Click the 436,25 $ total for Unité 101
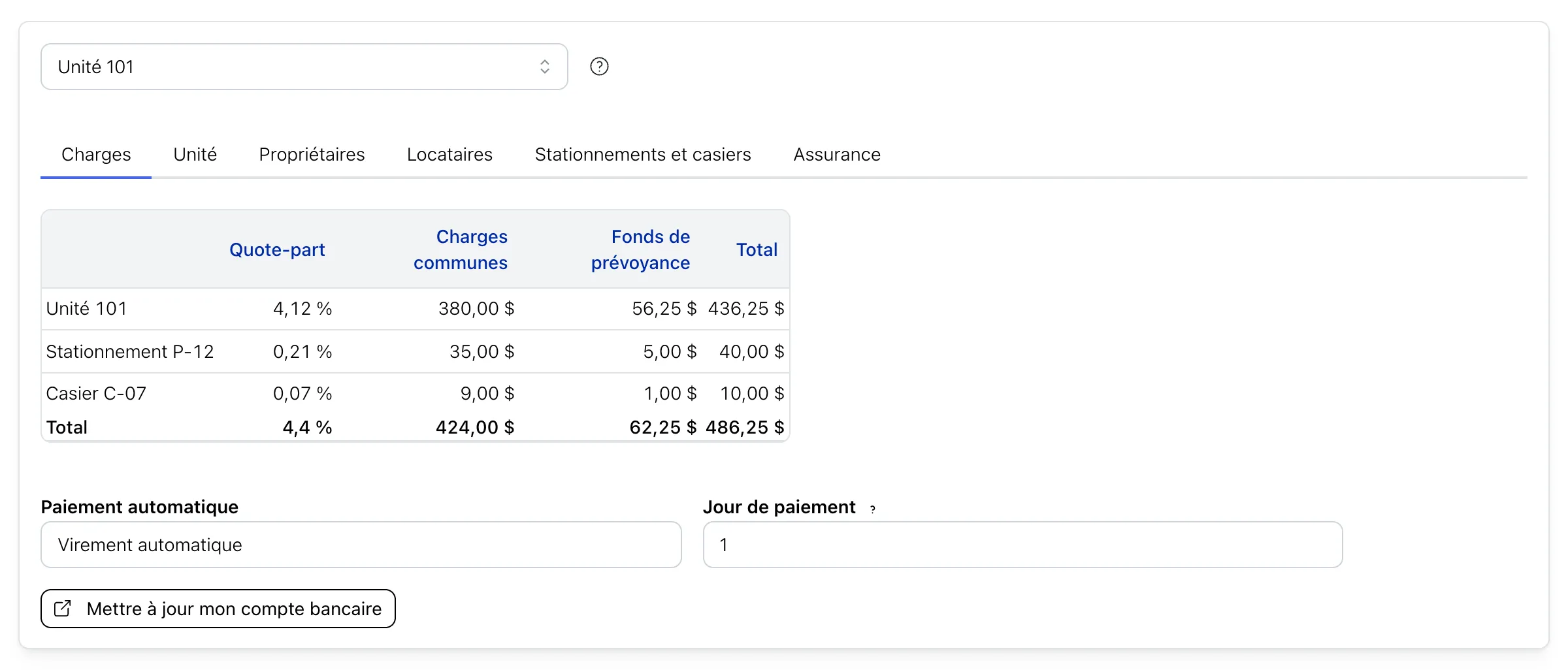Screen dimensions: 1568x670 click(746, 309)
